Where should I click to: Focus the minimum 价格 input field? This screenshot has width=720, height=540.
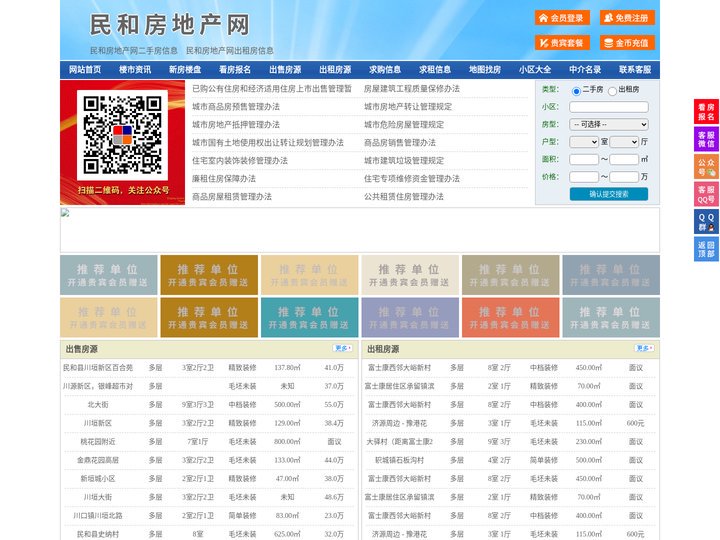tap(584, 177)
